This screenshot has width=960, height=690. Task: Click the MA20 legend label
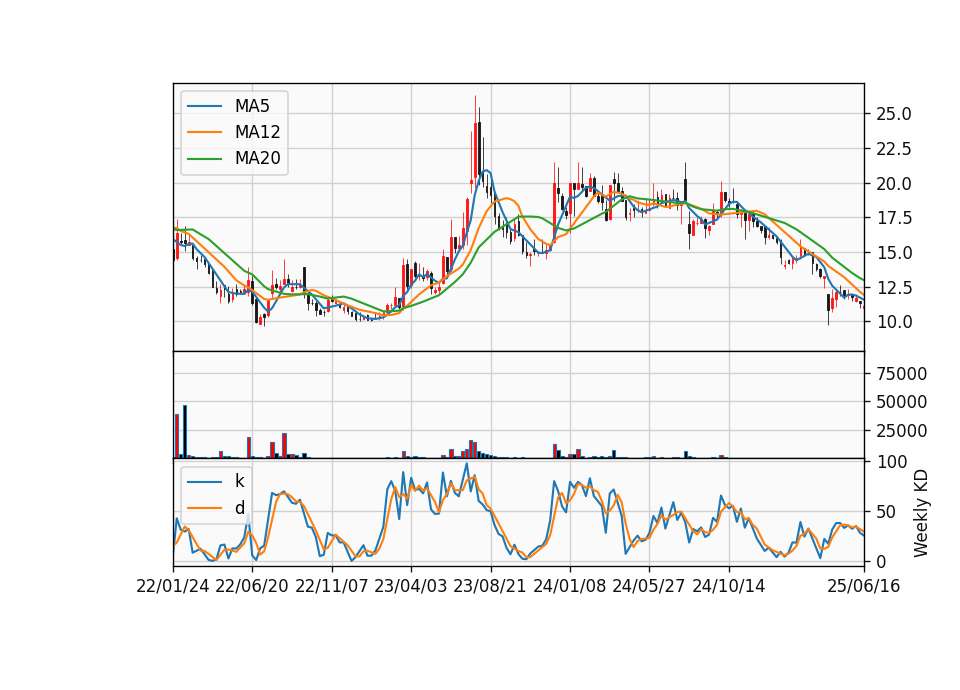pyautogui.click(x=257, y=158)
